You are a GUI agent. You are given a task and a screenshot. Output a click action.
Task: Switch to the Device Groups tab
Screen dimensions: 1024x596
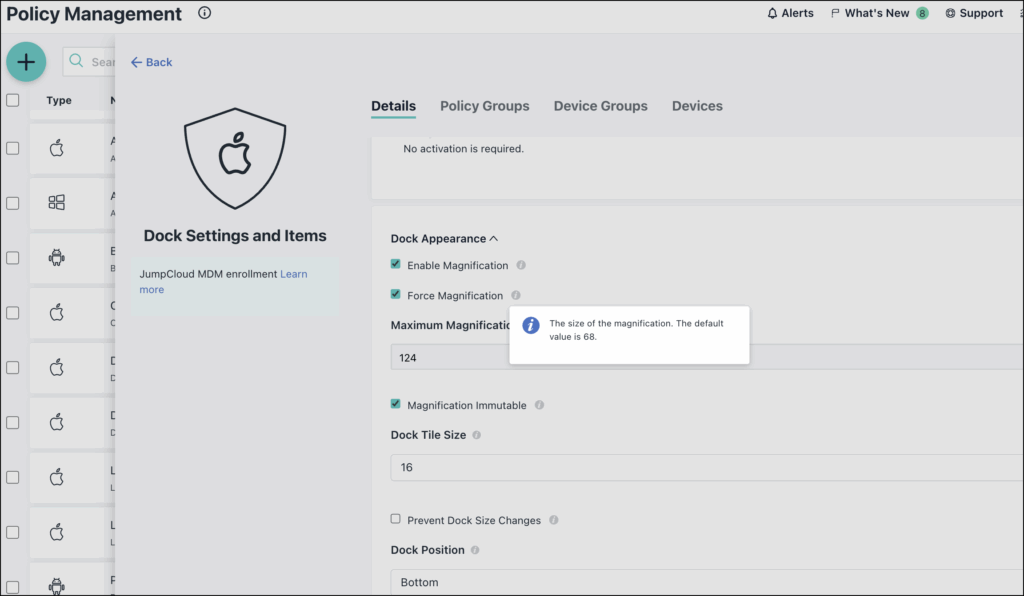click(600, 106)
